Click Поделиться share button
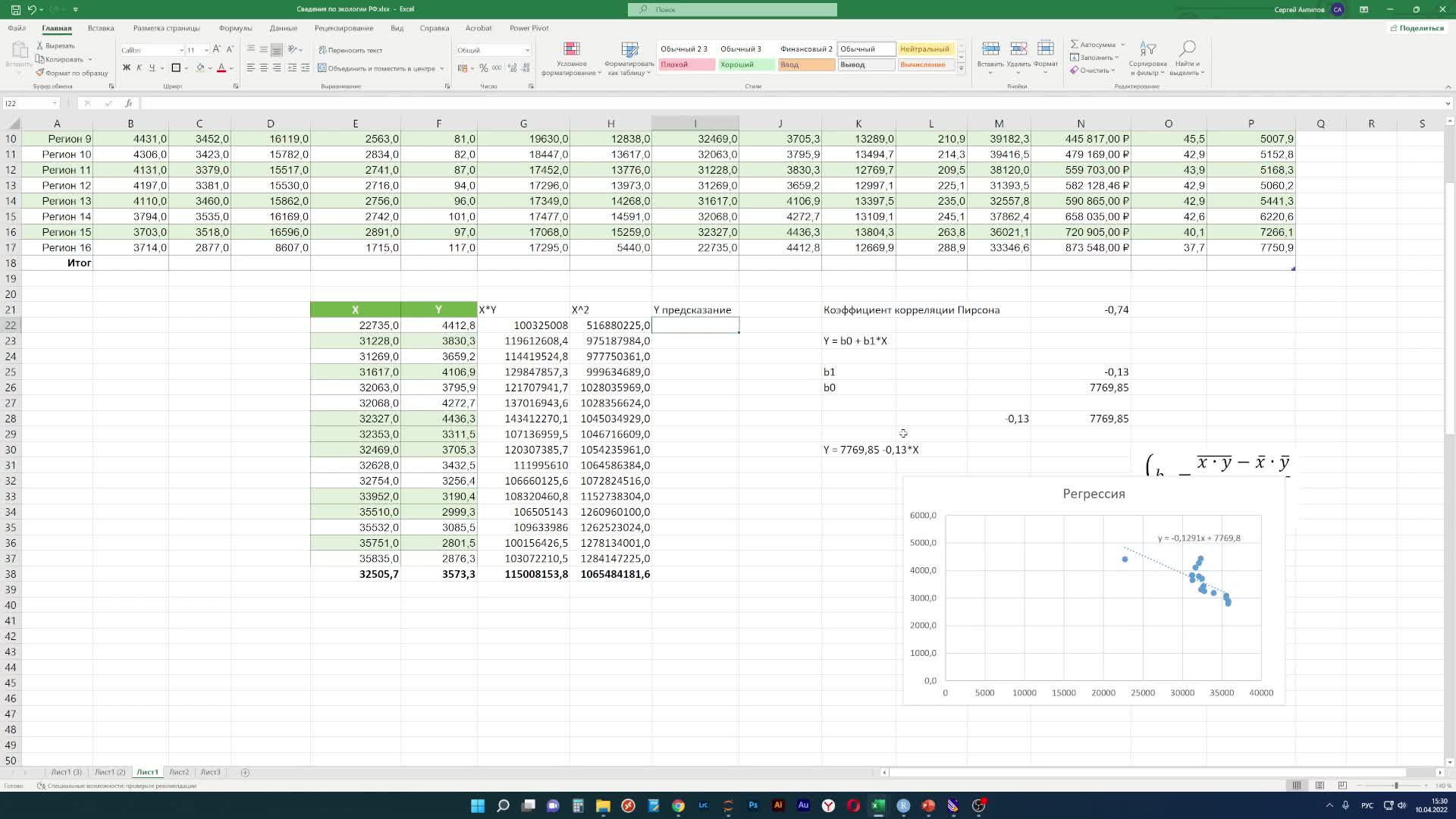Screen dimensions: 1456x819 1417,28
